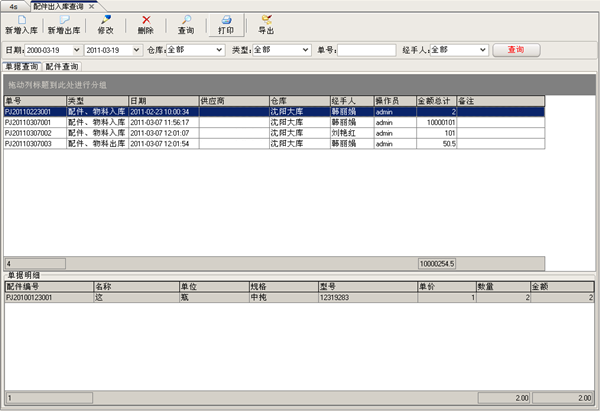This screenshot has width=600, height=411.
Task: Click the 删除 red X icon
Action: pyautogui.click(x=146, y=20)
